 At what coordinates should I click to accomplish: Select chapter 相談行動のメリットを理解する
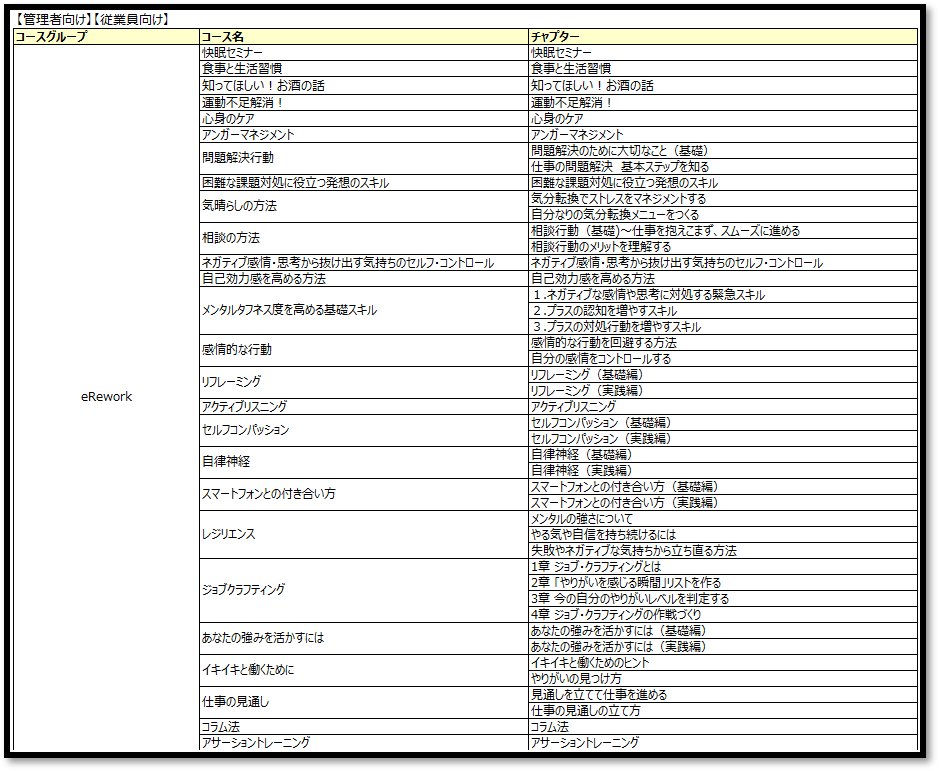click(x=601, y=246)
